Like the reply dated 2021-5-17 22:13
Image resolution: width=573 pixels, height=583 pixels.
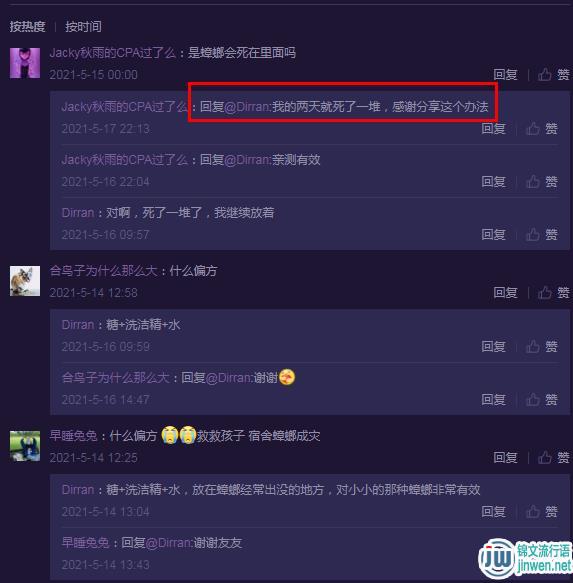tap(541, 129)
